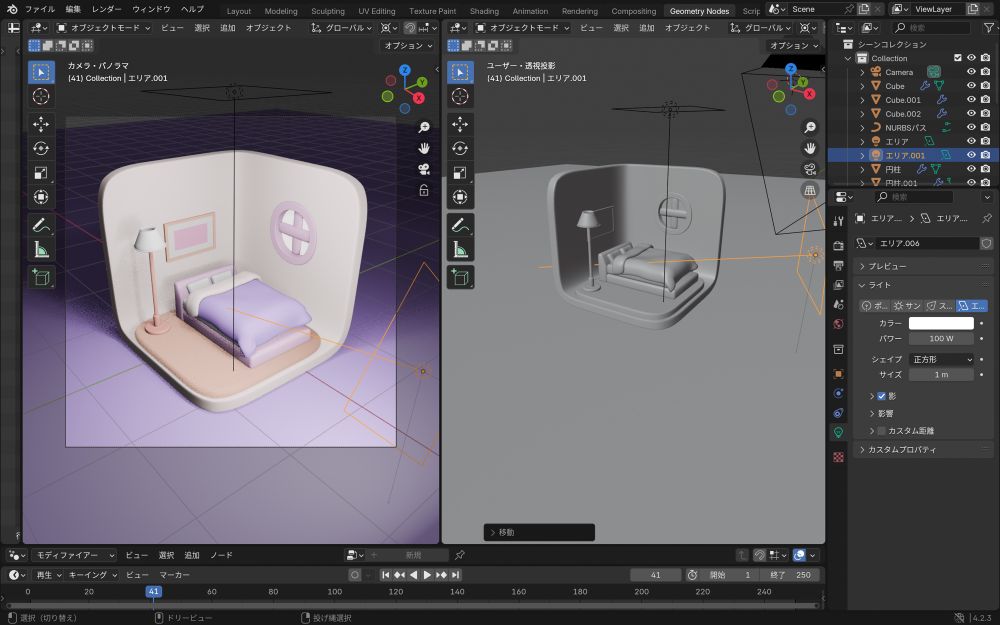Toggle the camera view icon in the left viewport

click(423, 169)
